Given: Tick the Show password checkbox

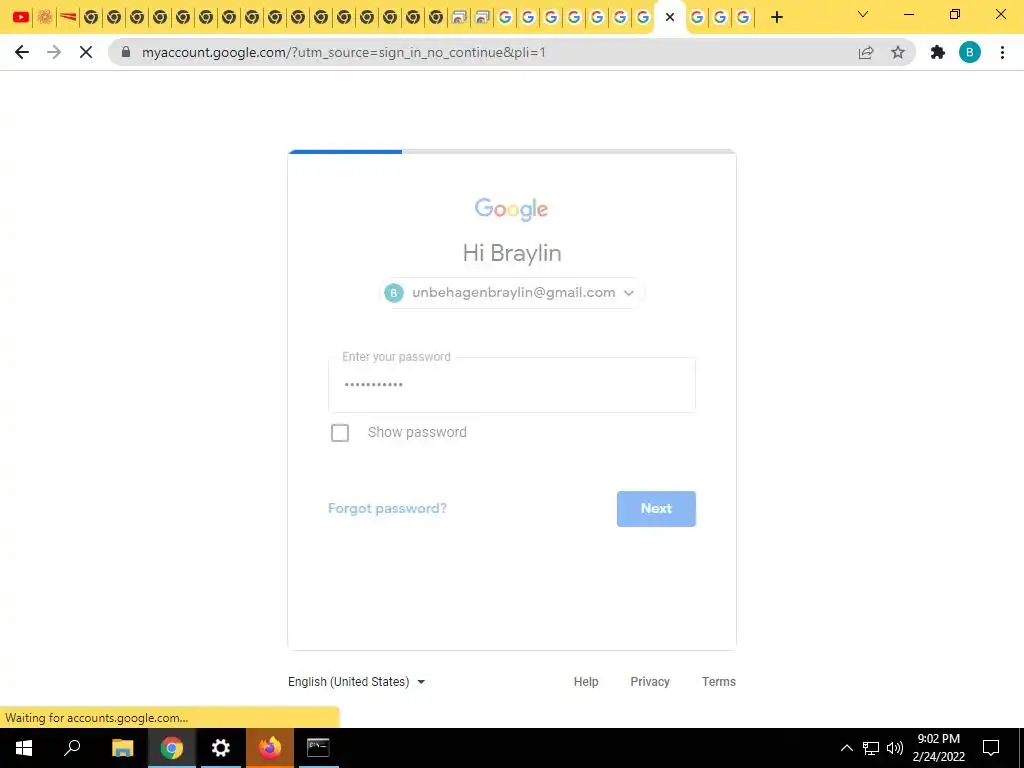Looking at the screenshot, I should (x=340, y=432).
